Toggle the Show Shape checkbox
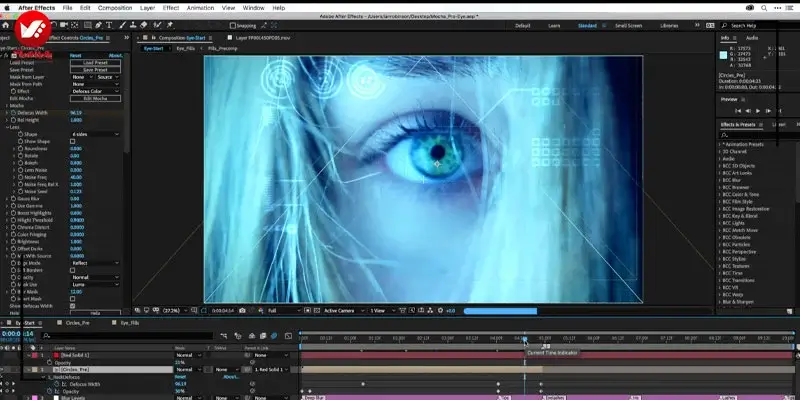Screen dimensions: 800x400 click(x=72, y=141)
